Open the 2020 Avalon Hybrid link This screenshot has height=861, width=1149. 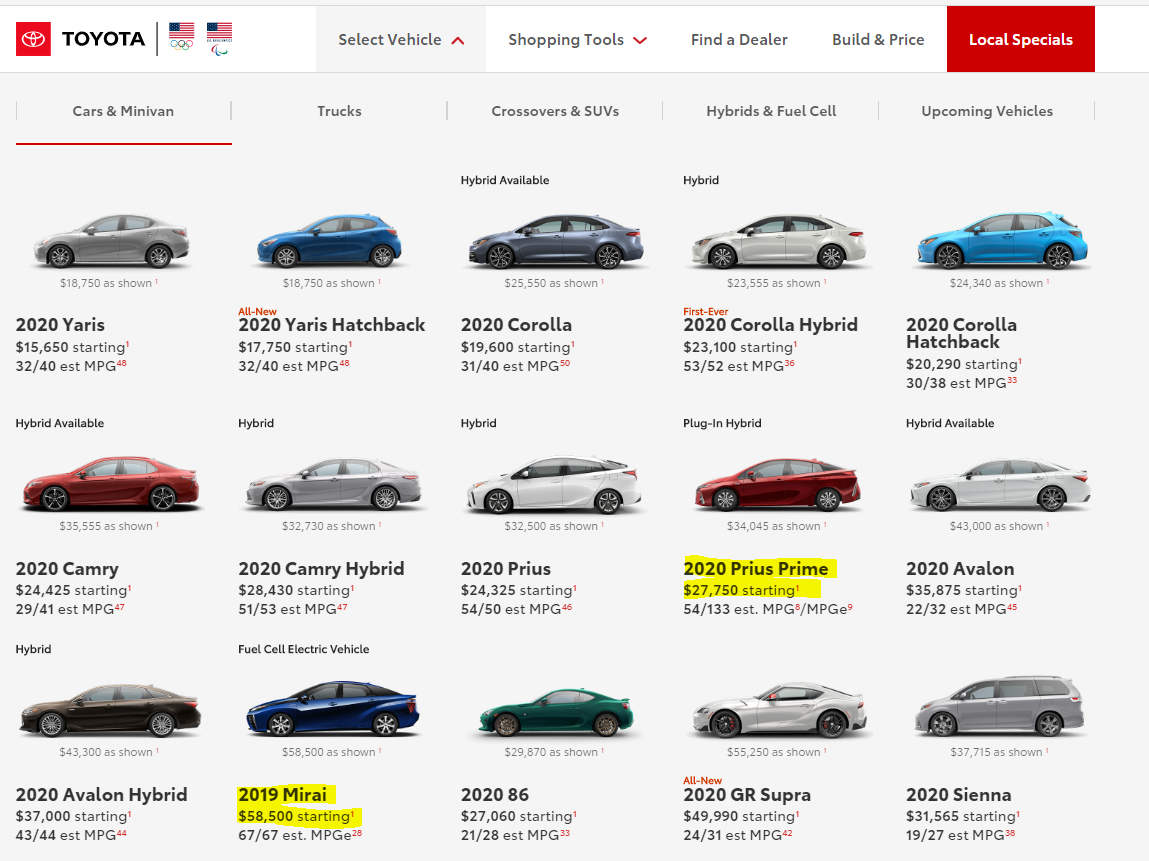pos(101,795)
